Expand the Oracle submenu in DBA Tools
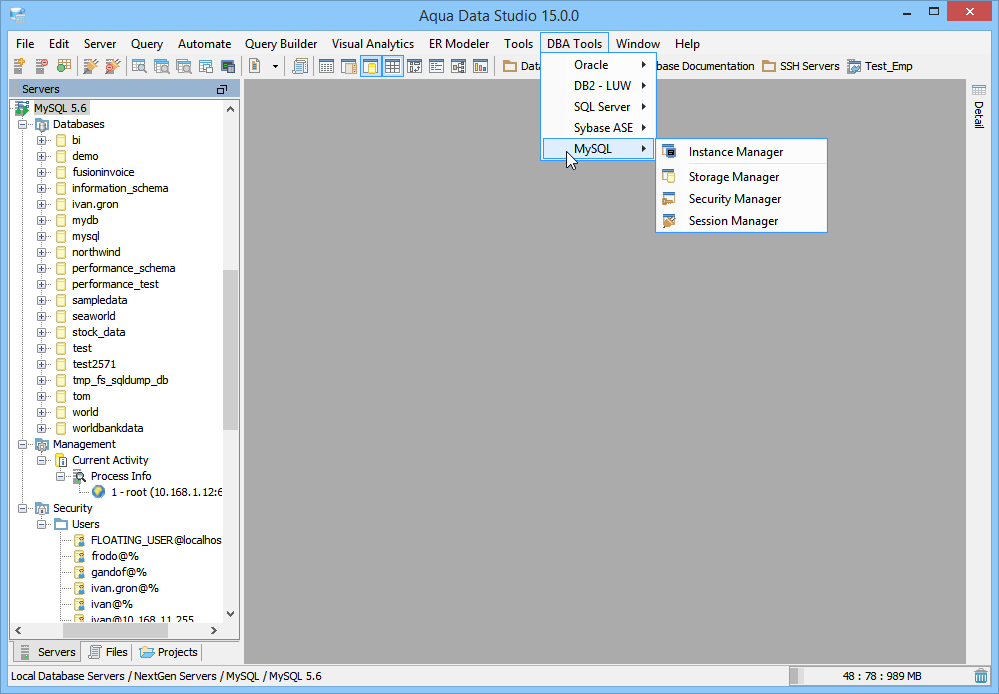The image size is (999, 694). (598, 64)
